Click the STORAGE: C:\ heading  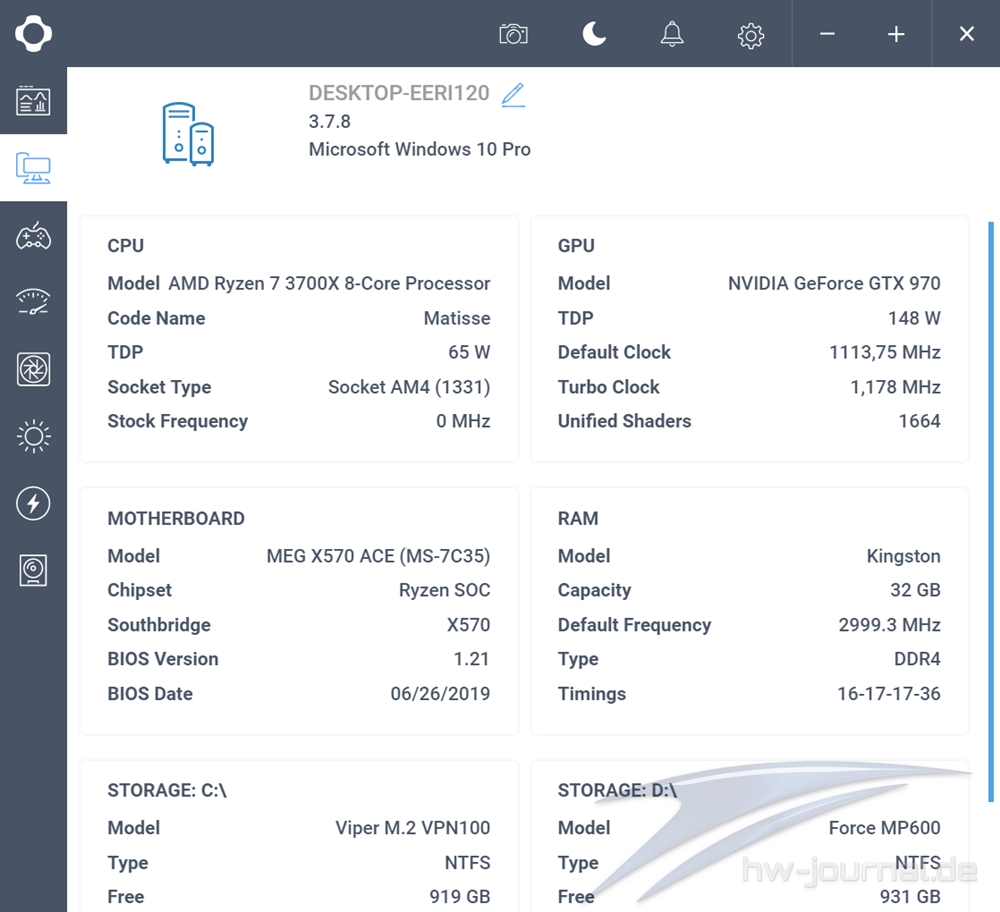pos(167,791)
